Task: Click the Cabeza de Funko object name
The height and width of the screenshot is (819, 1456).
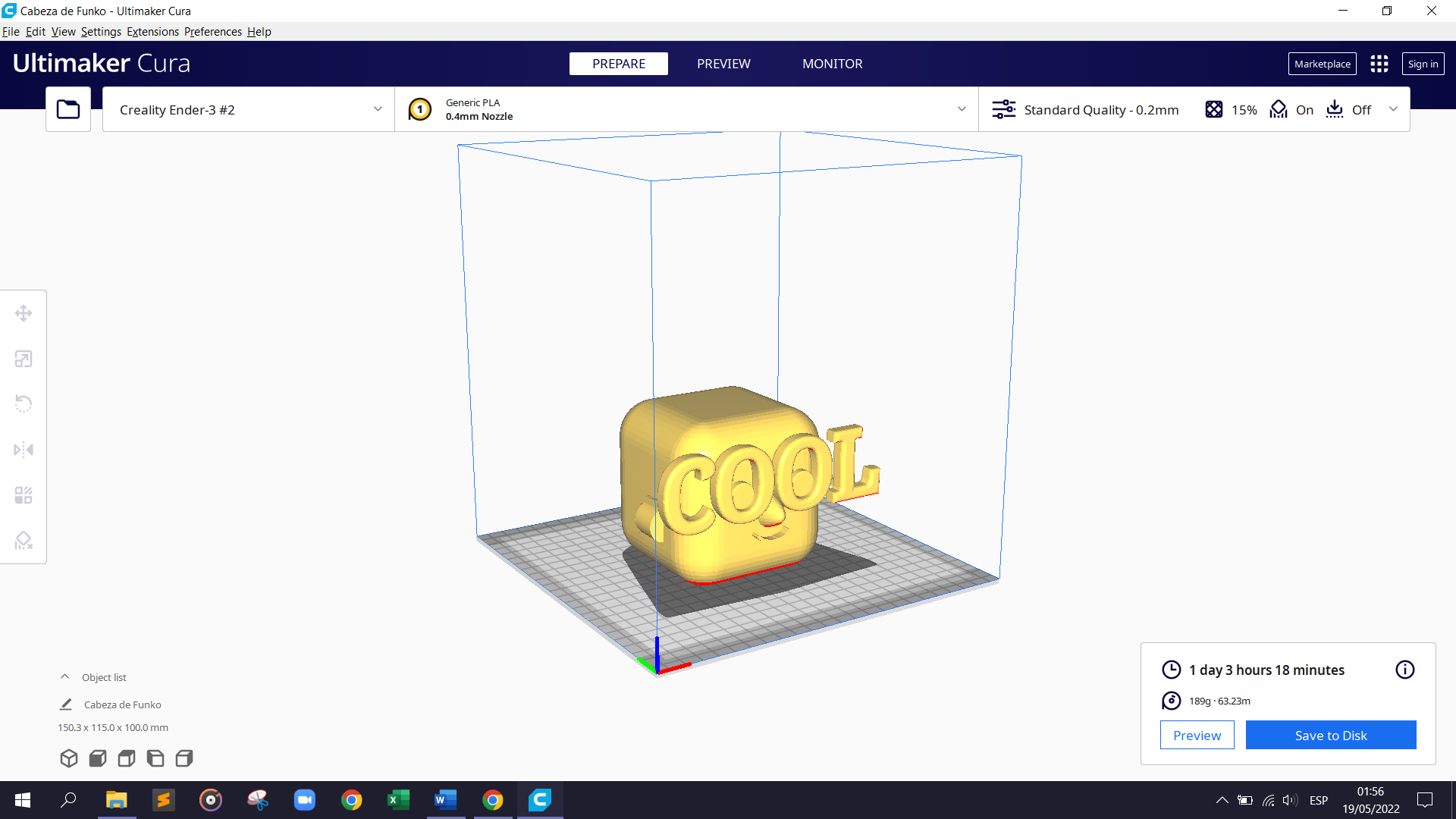Action: [122, 704]
